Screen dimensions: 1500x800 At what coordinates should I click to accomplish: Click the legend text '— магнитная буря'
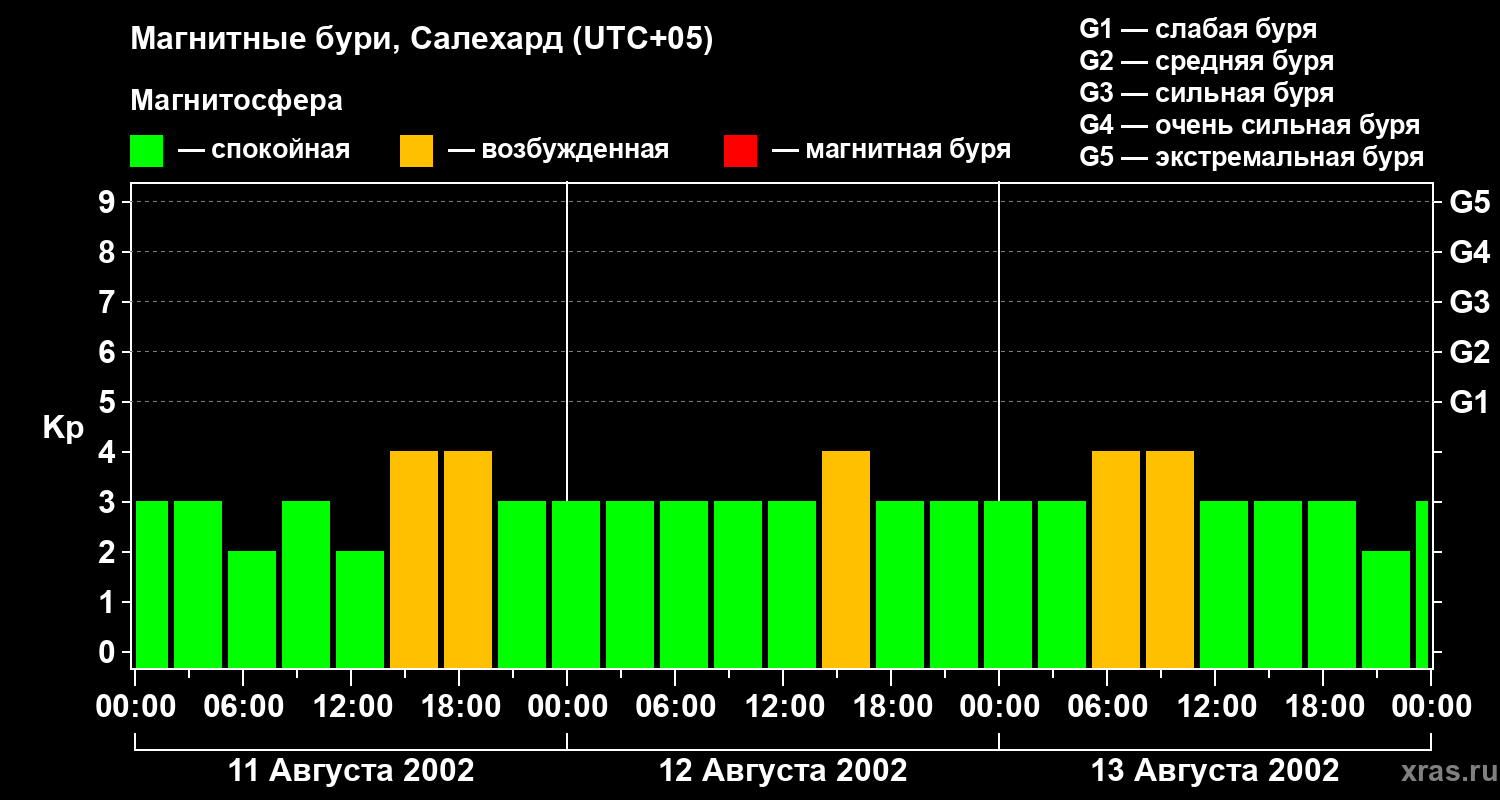[x=891, y=151]
